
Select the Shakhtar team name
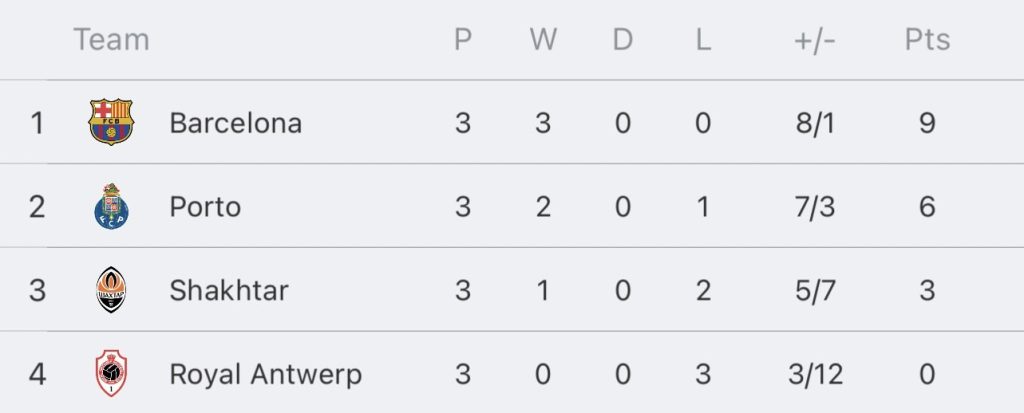[x=229, y=291]
